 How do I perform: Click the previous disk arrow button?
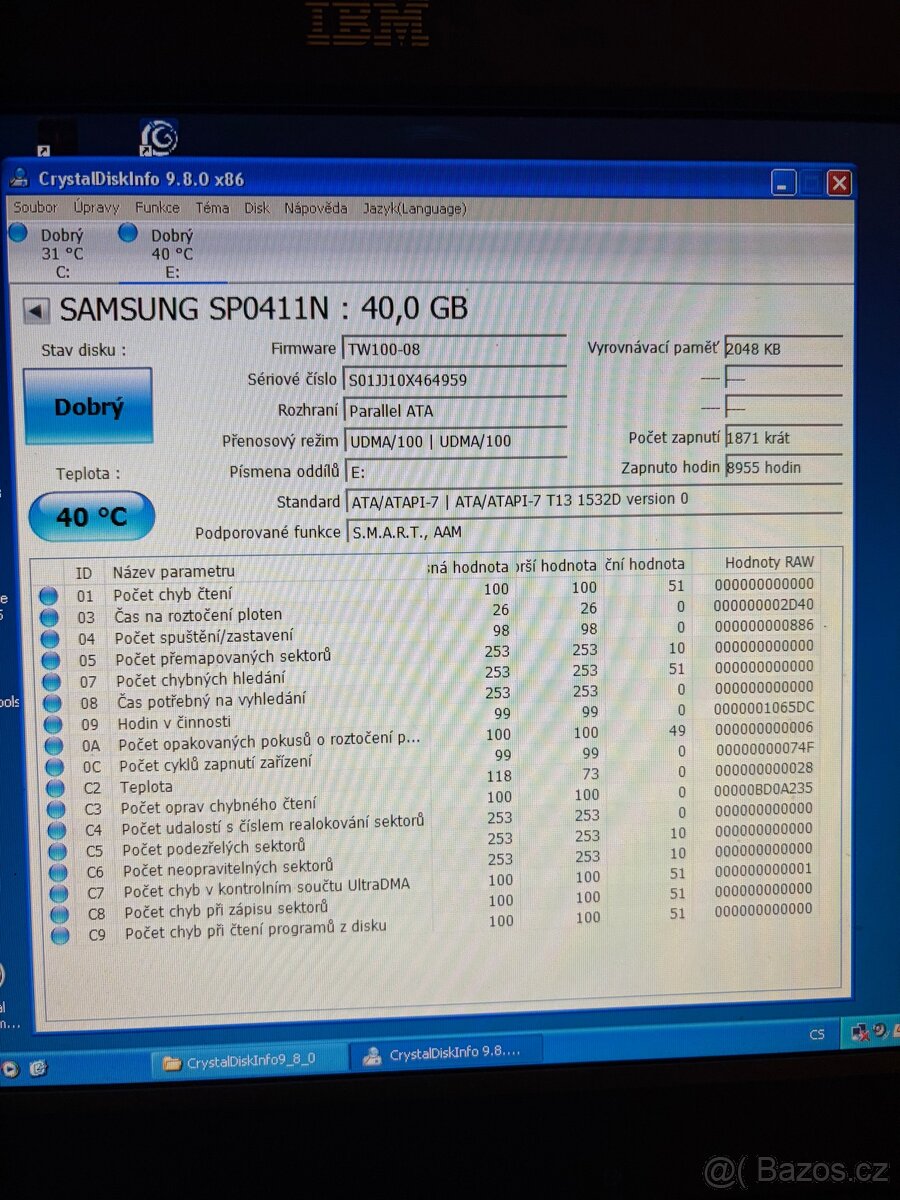coord(36,311)
